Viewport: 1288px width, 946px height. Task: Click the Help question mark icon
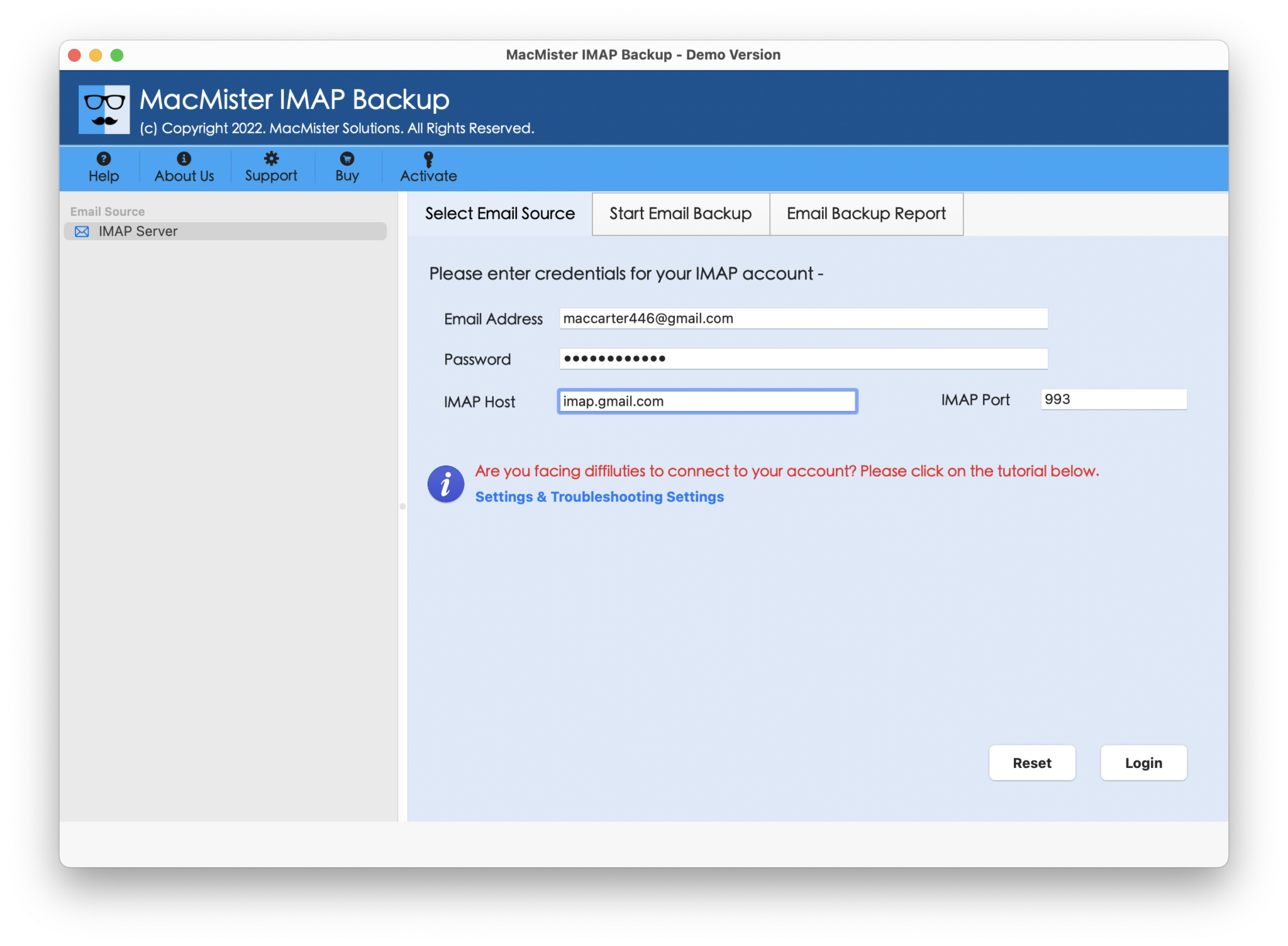(103, 159)
